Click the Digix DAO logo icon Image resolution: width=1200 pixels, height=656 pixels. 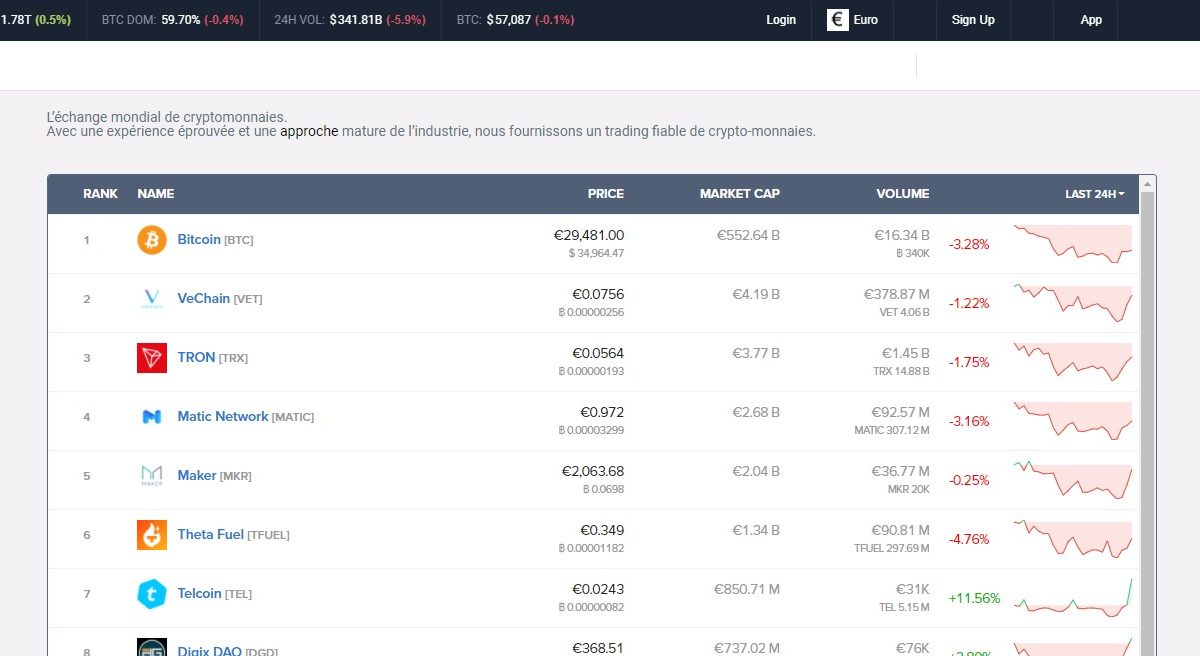152,647
